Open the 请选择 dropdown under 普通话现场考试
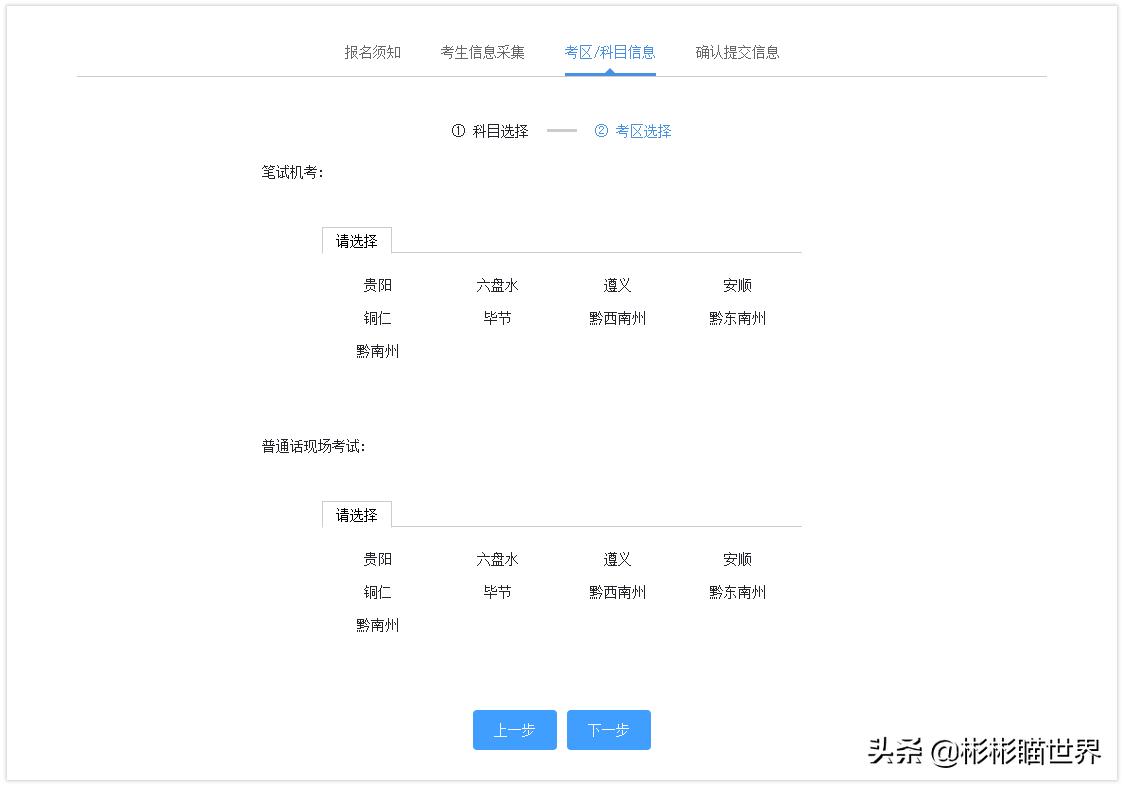The image size is (1124, 788). click(356, 514)
